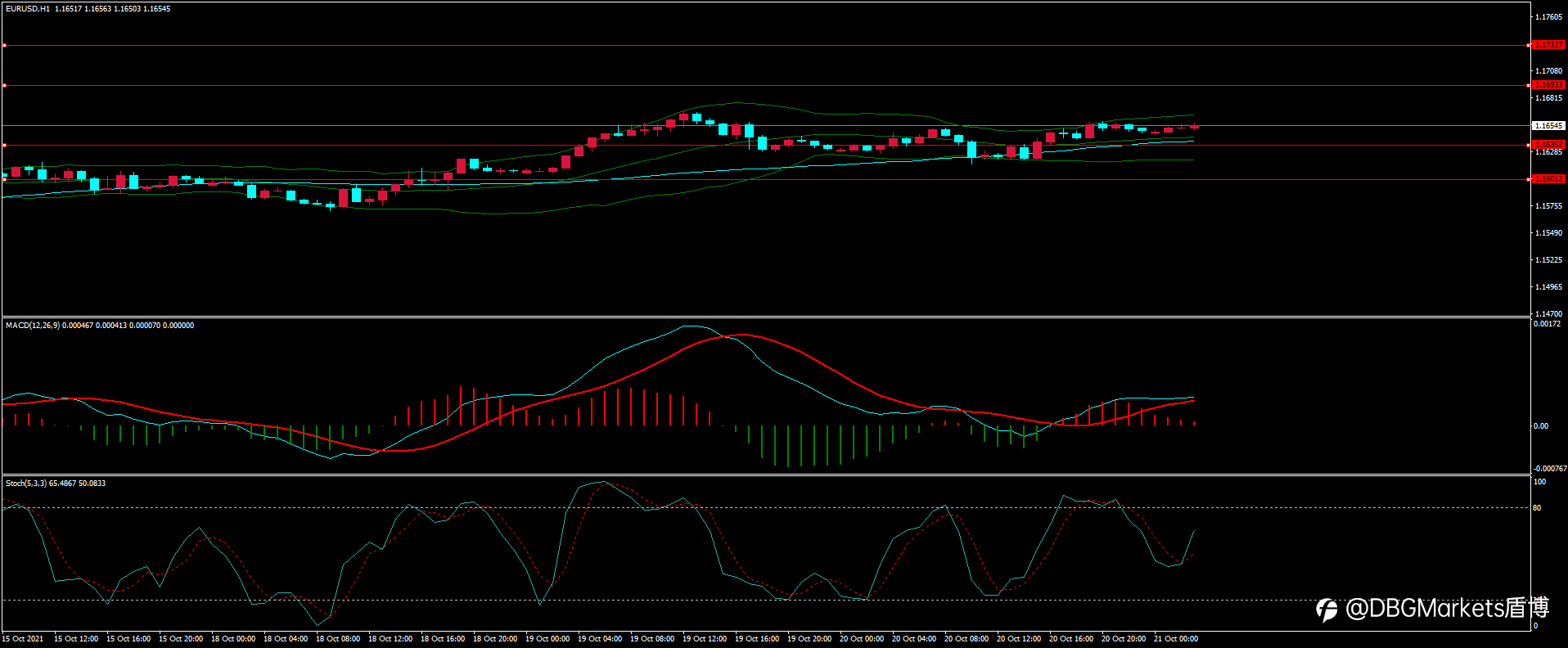Click the 1.15755 price axis label
This screenshot has width=1568, height=648.
click(1548, 206)
